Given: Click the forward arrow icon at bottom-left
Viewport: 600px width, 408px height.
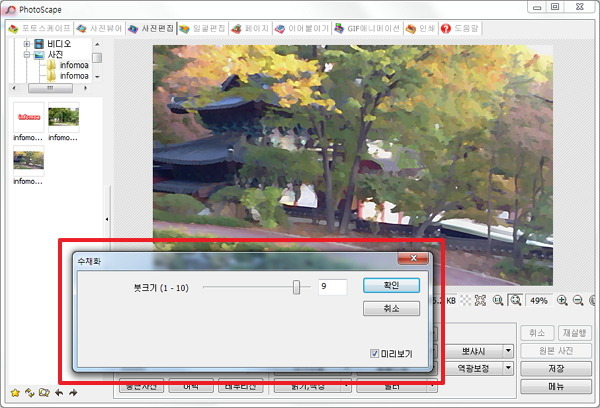Looking at the screenshot, I should [73, 393].
